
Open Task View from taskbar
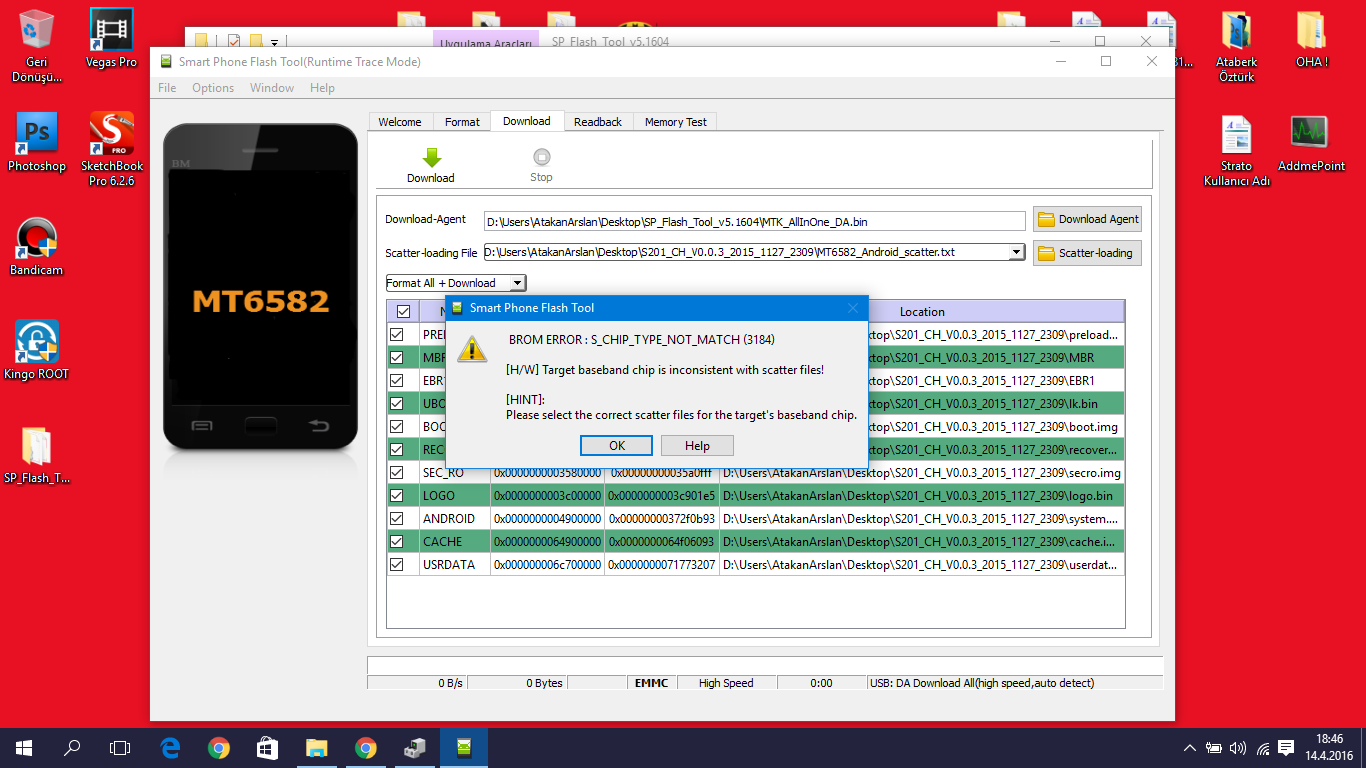[x=120, y=747]
